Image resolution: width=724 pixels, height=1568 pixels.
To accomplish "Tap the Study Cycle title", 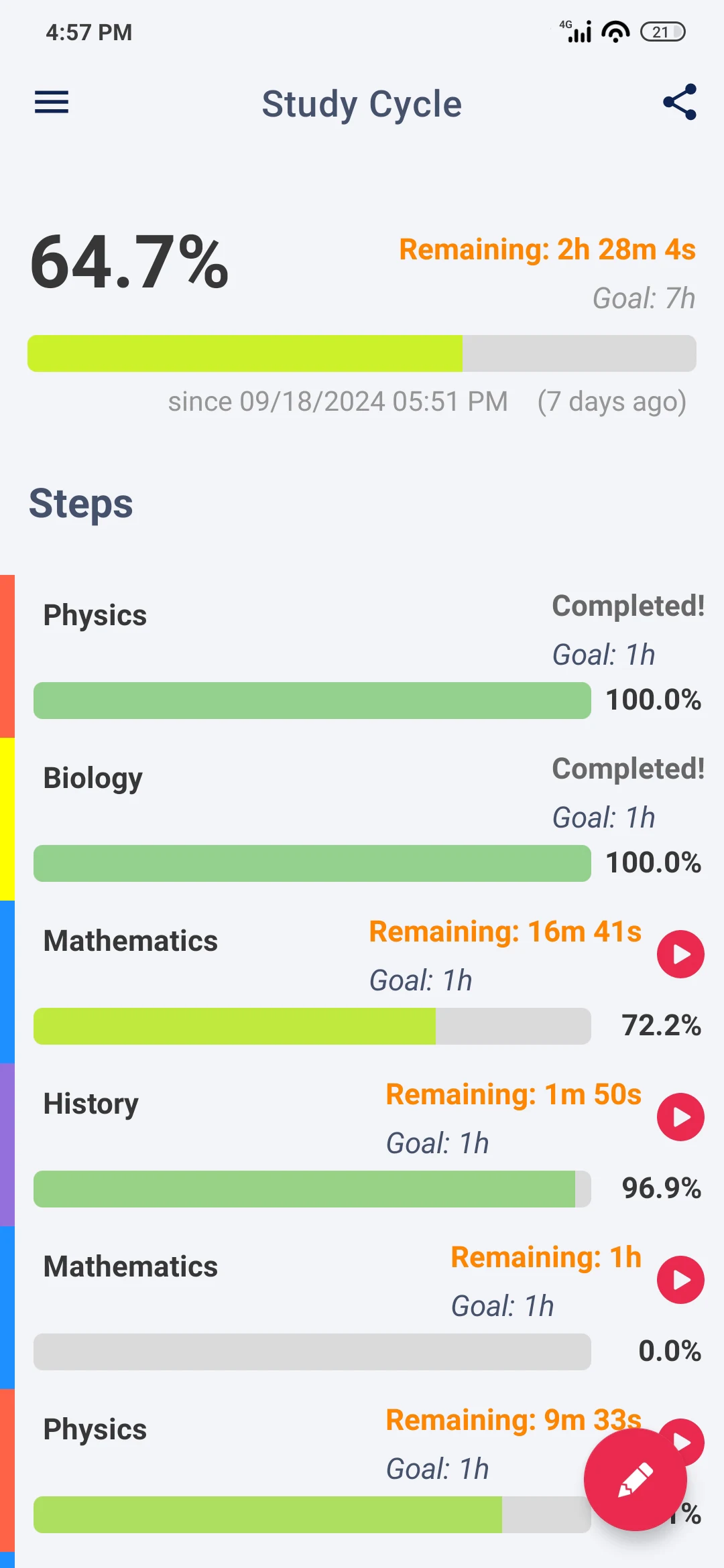I will tap(362, 104).
